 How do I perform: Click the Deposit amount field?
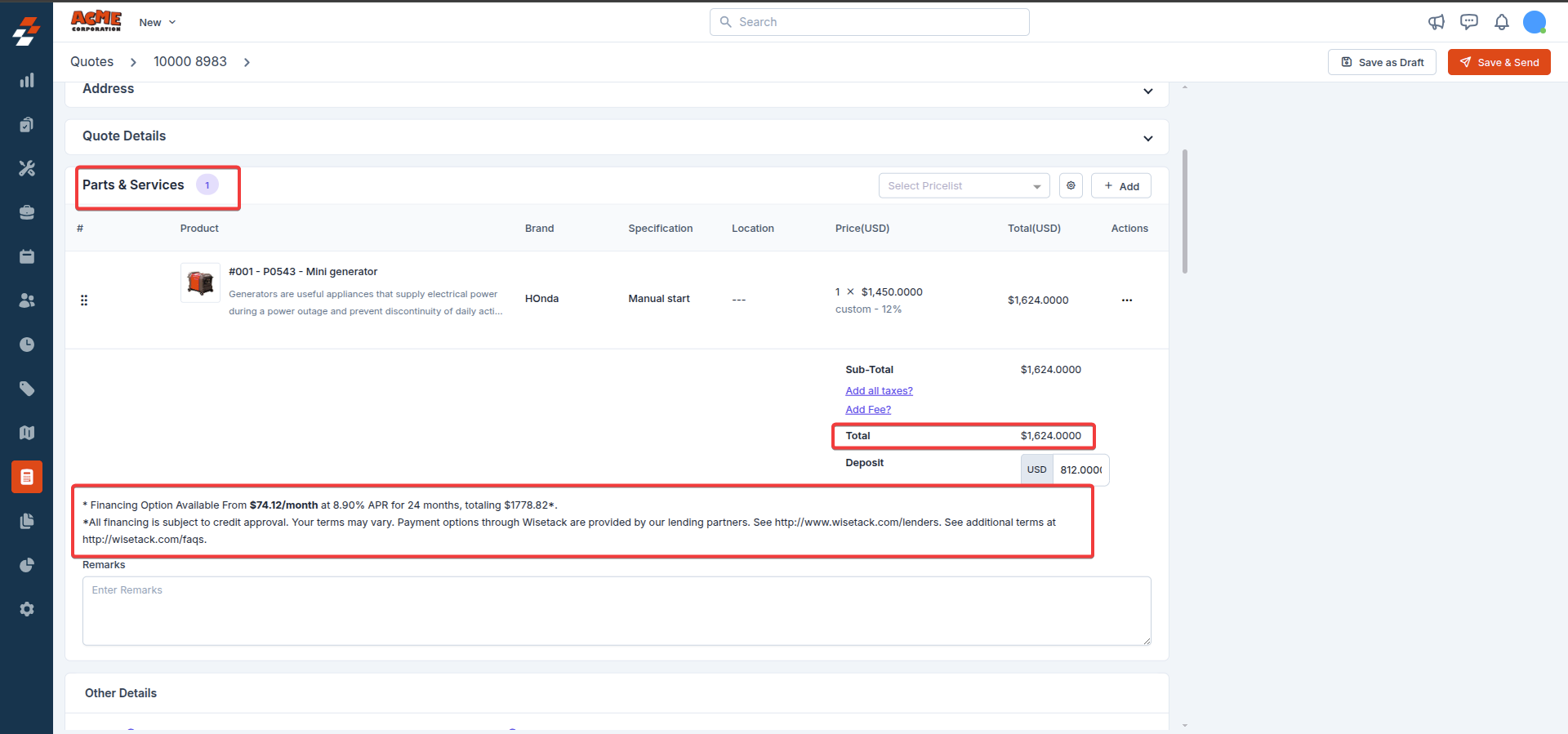[1080, 469]
